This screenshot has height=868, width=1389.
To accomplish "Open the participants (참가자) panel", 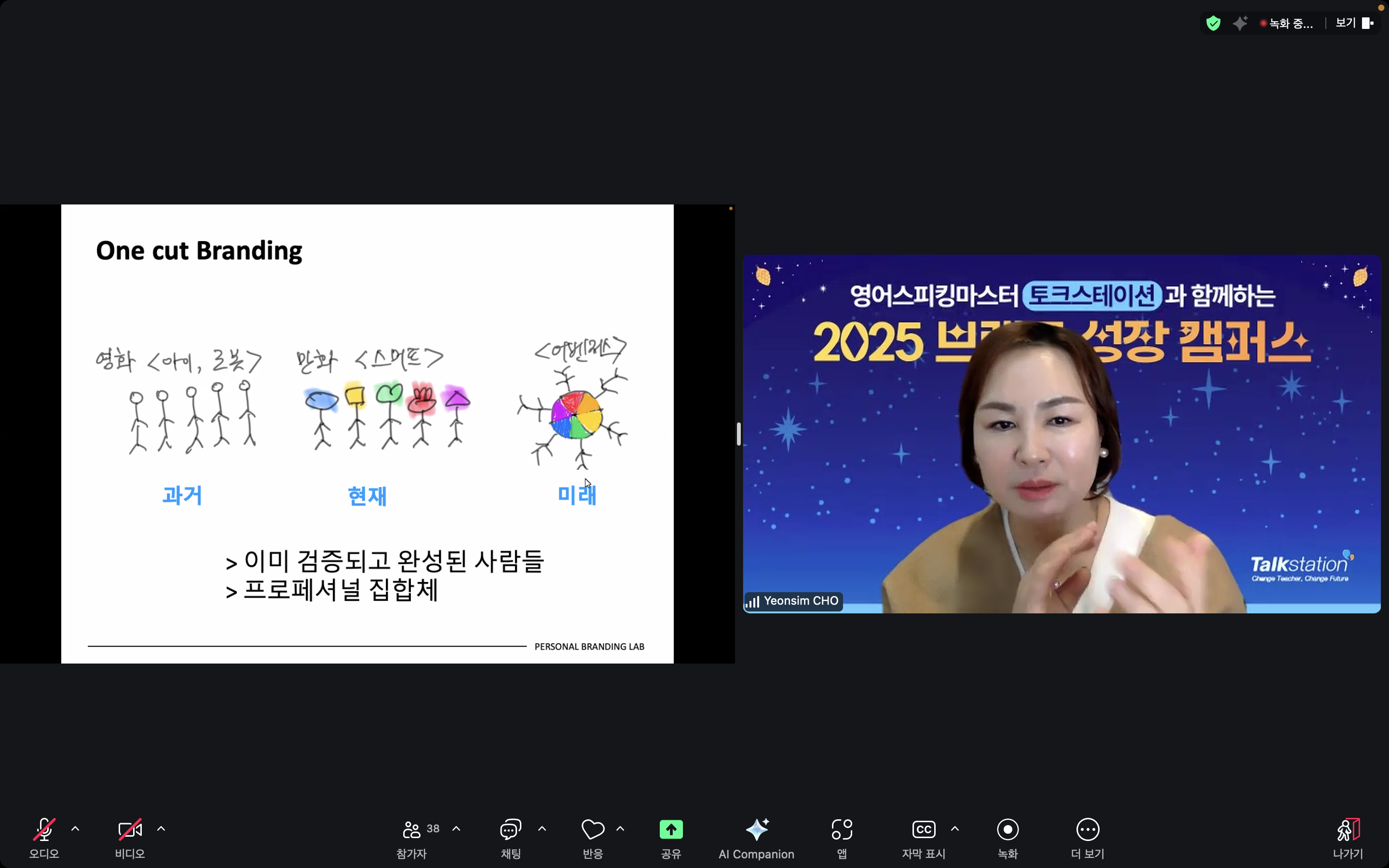I will [412, 829].
